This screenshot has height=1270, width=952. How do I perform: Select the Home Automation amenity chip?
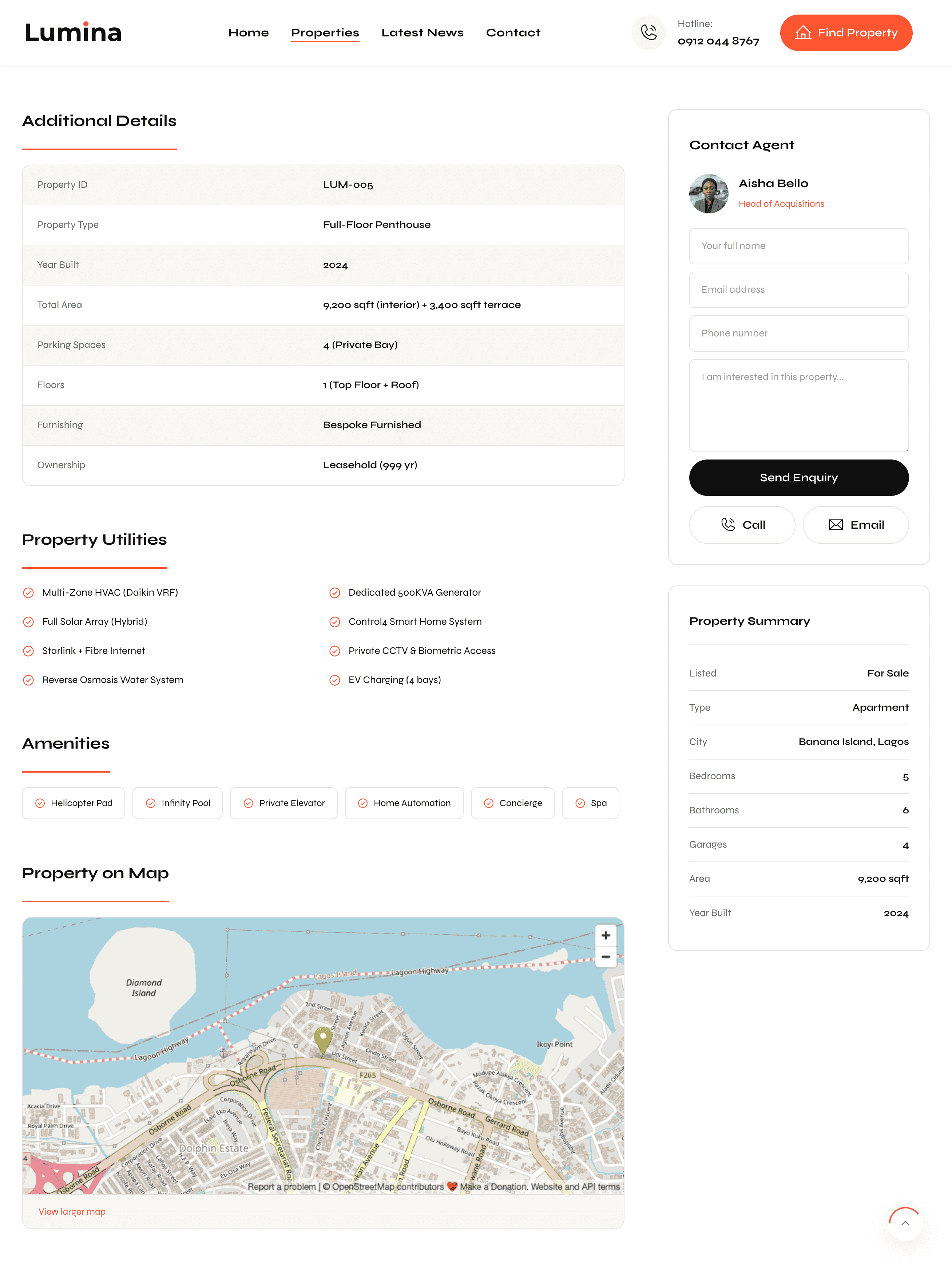pos(404,803)
